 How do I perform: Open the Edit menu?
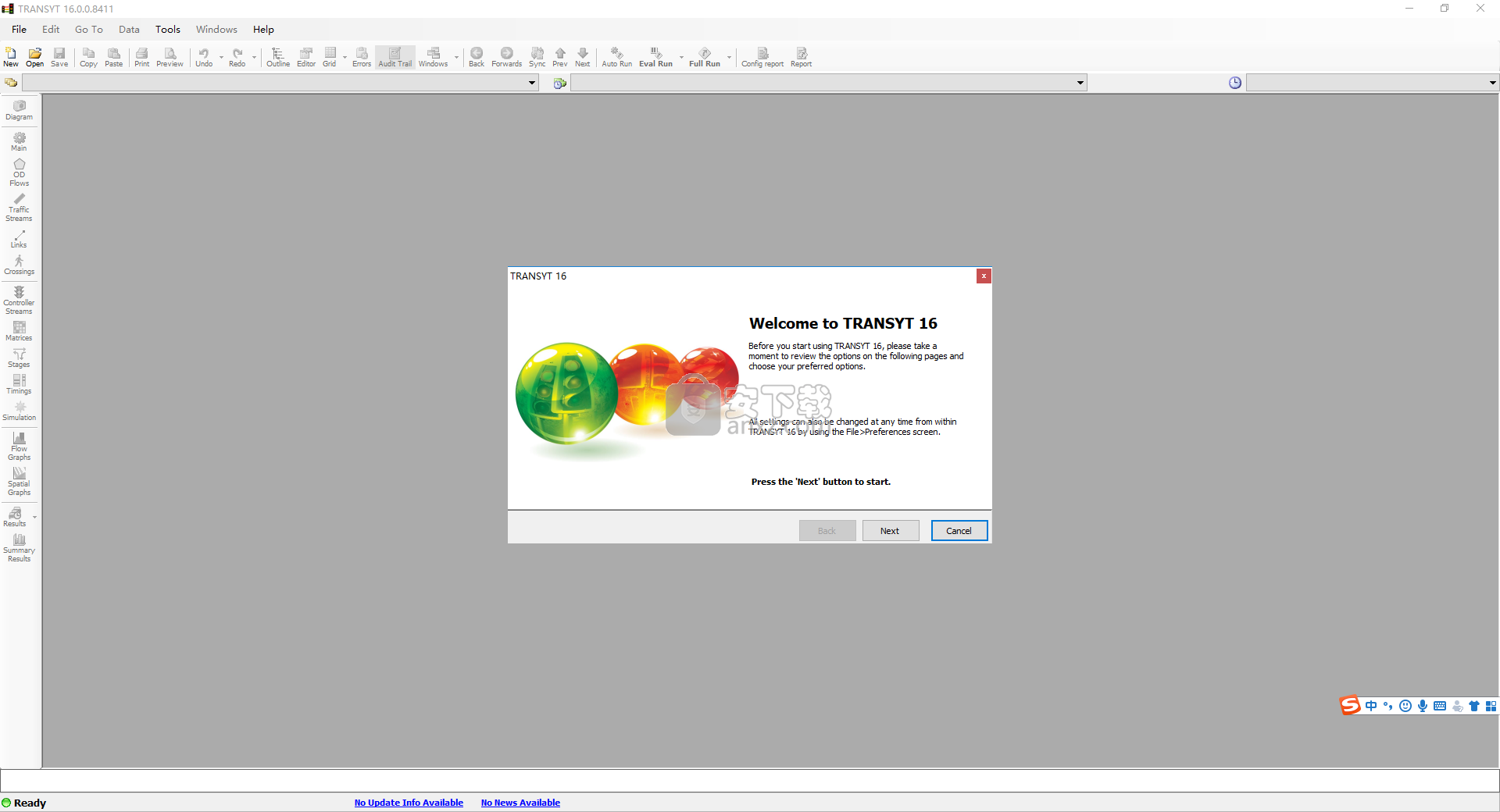point(51,30)
